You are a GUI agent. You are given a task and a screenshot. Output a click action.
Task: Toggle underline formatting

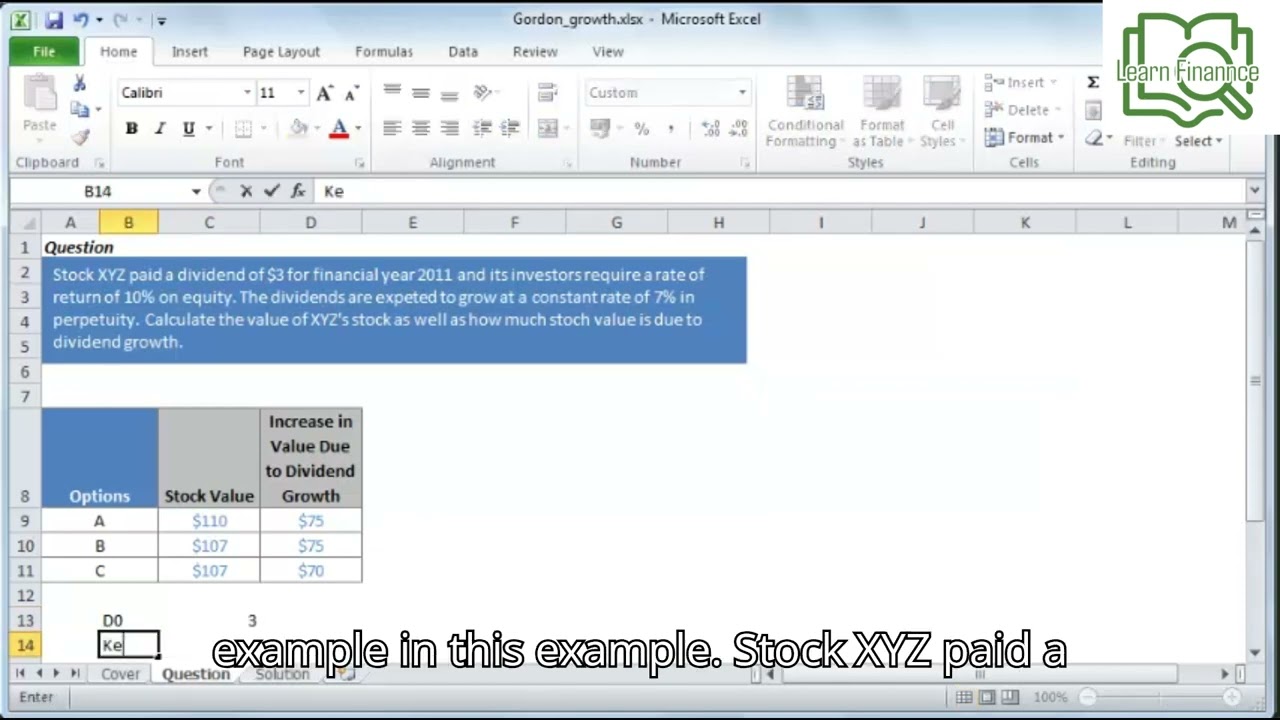pyautogui.click(x=188, y=128)
